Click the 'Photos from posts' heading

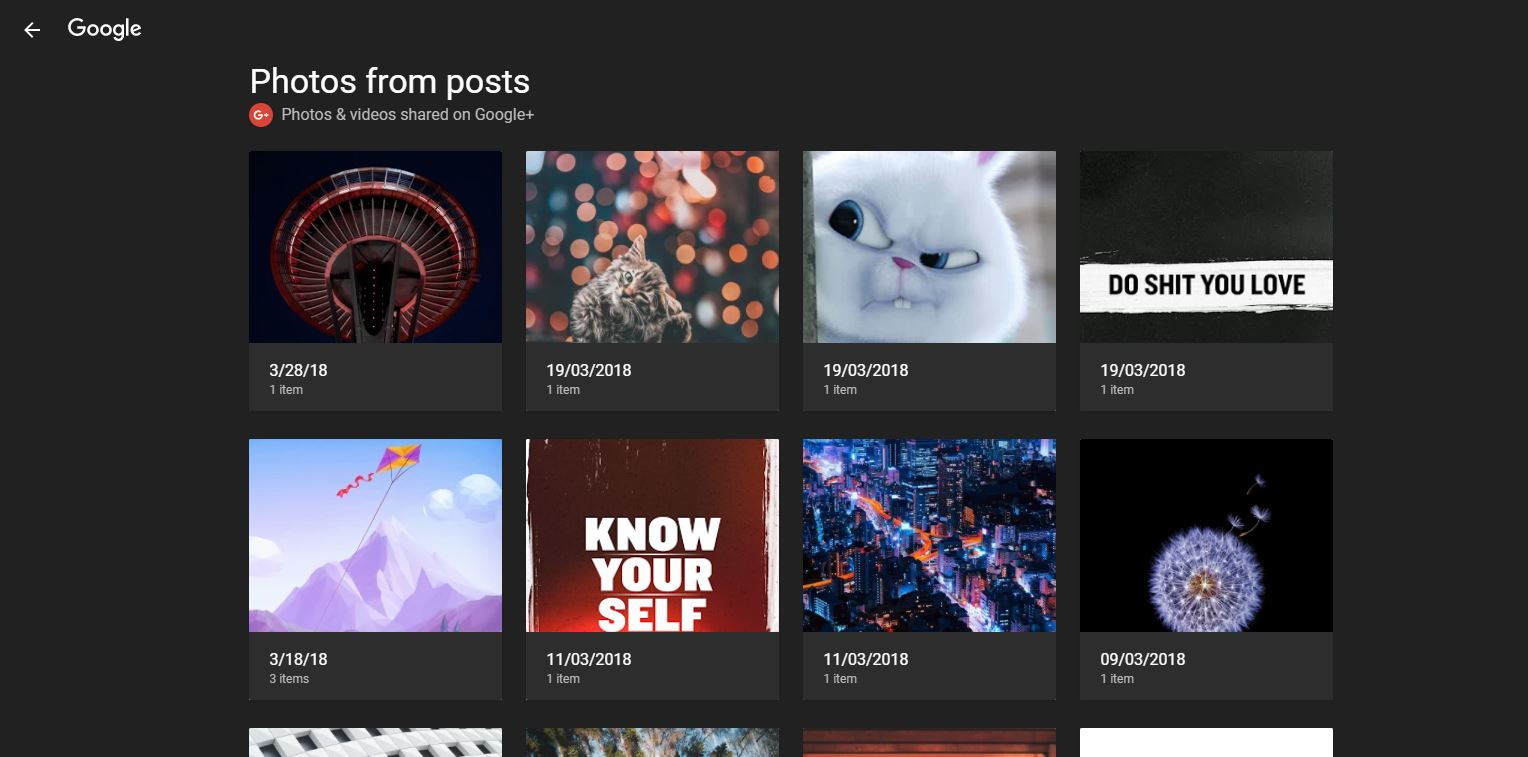[x=389, y=81]
